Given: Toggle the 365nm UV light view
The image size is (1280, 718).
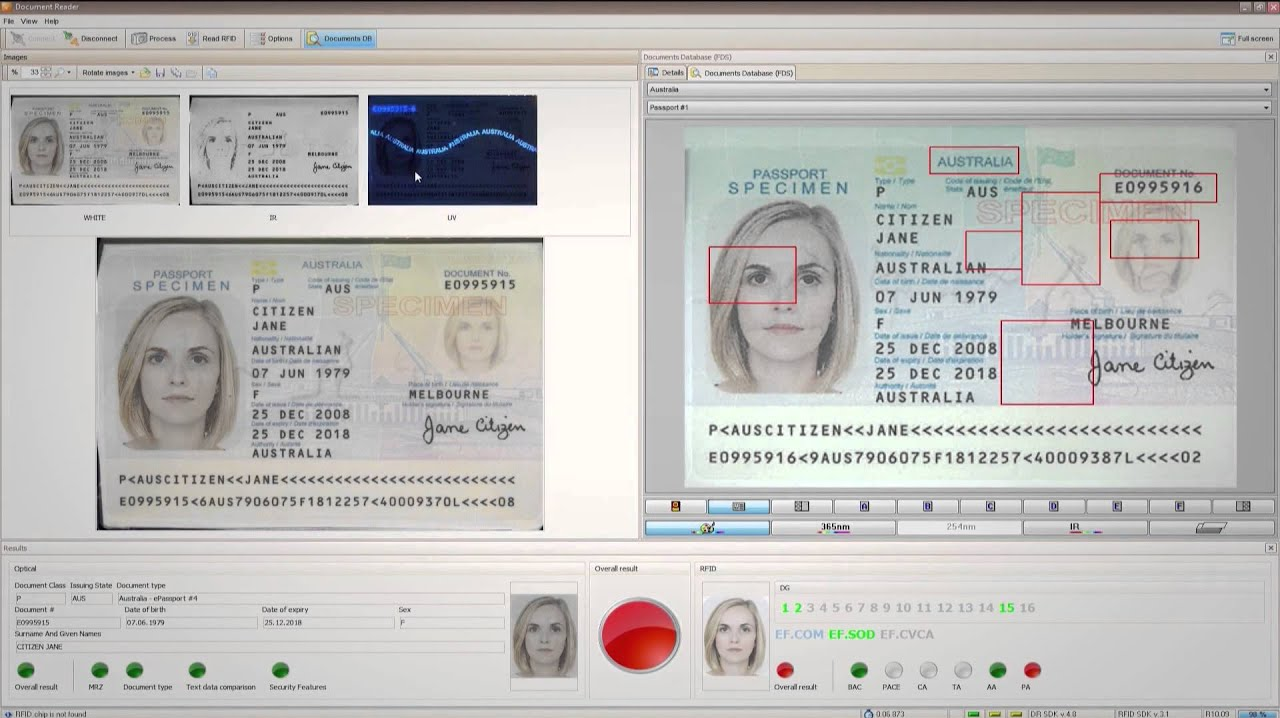Looking at the screenshot, I should [834, 527].
